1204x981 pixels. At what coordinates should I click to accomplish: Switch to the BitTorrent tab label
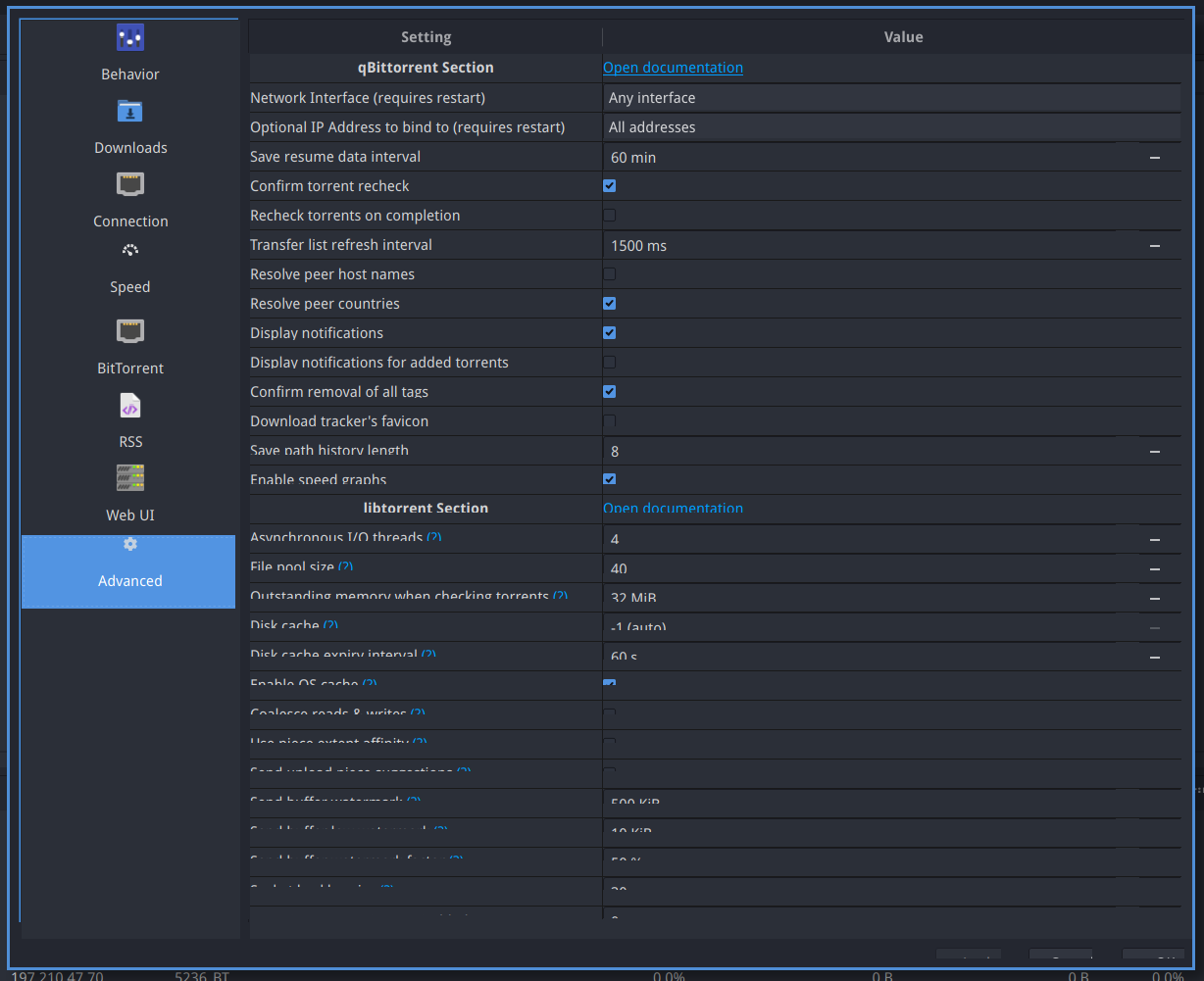pos(130,368)
